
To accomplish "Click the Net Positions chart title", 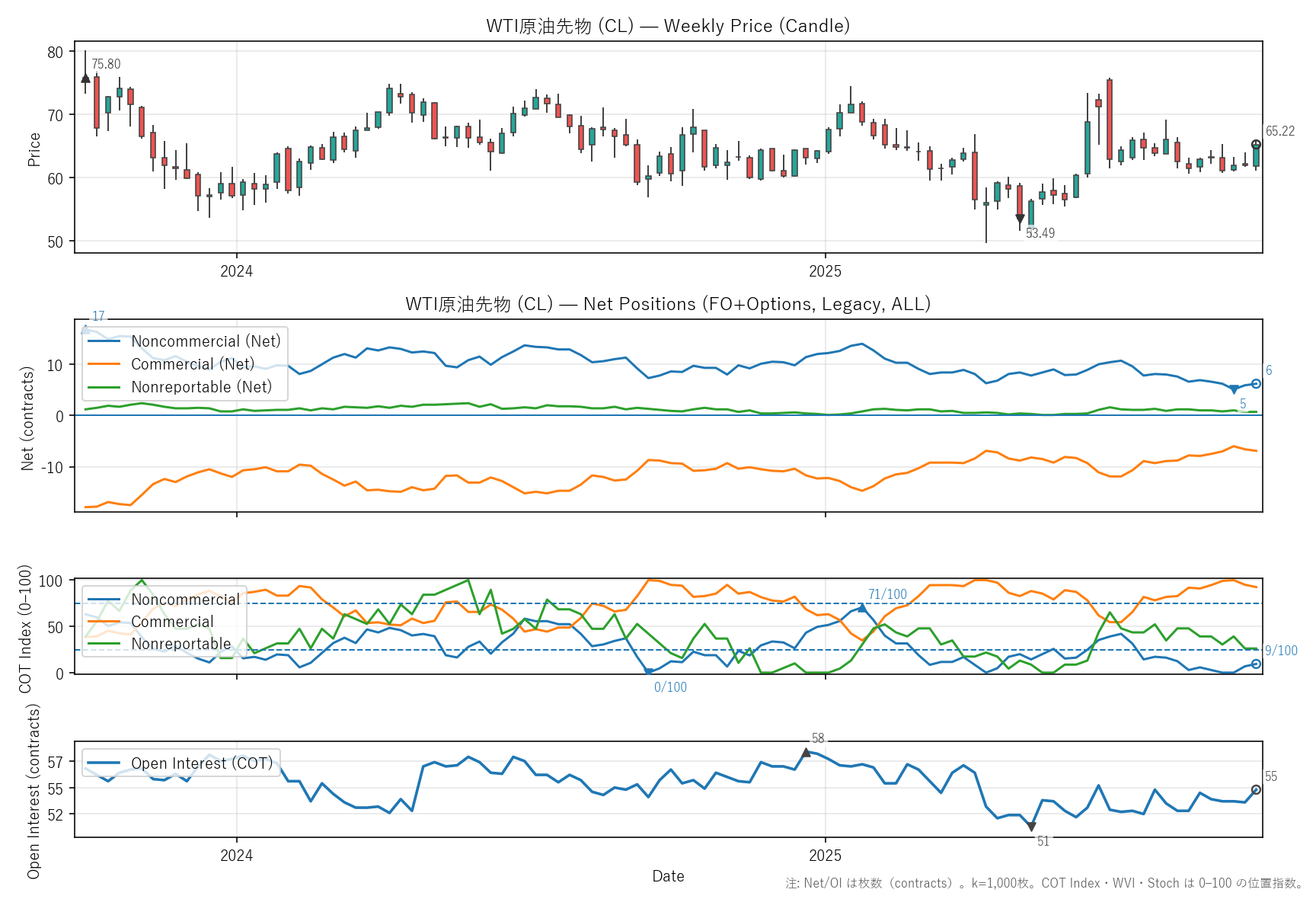I will point(668,304).
